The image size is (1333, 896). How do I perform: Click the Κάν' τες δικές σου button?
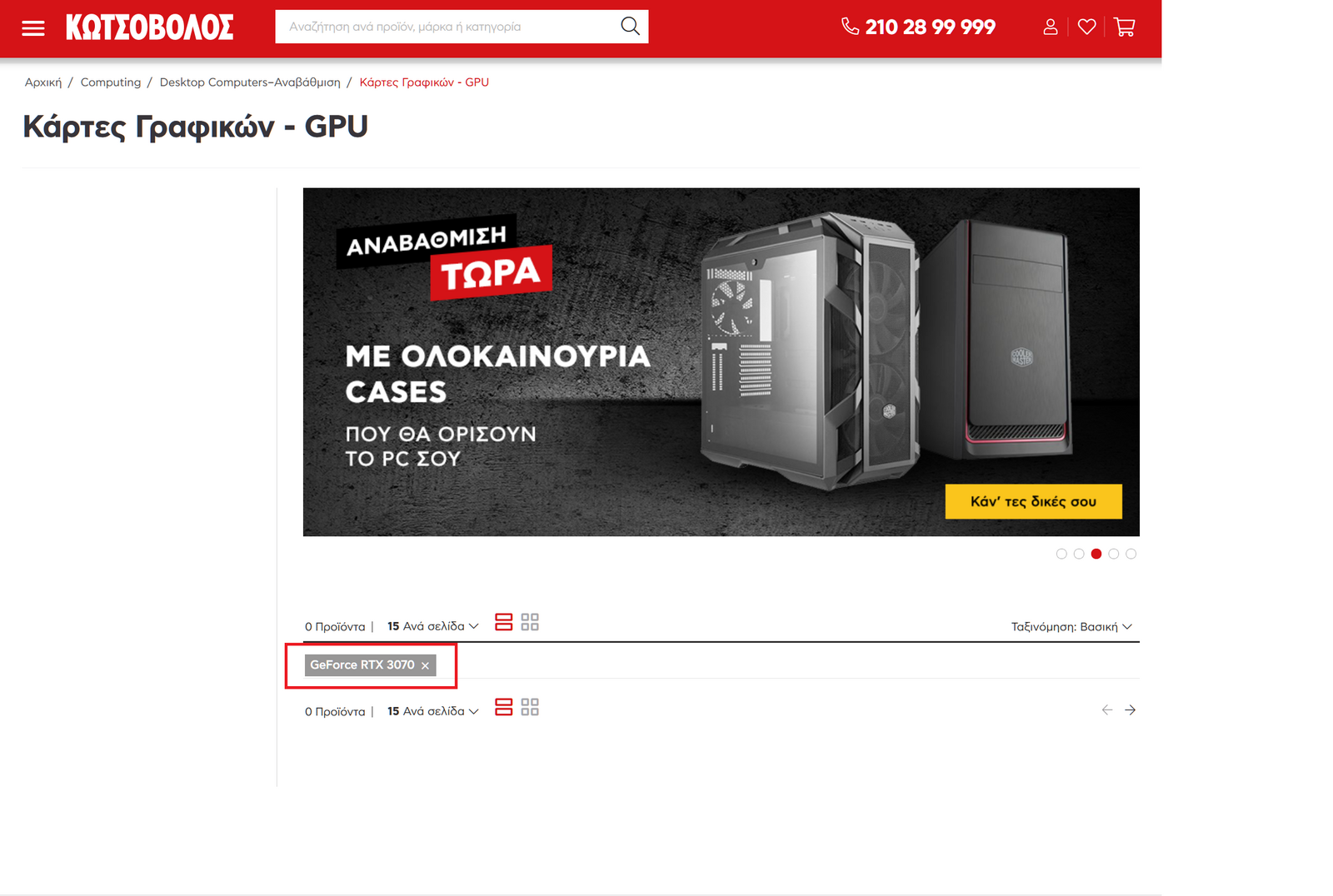[1033, 501]
